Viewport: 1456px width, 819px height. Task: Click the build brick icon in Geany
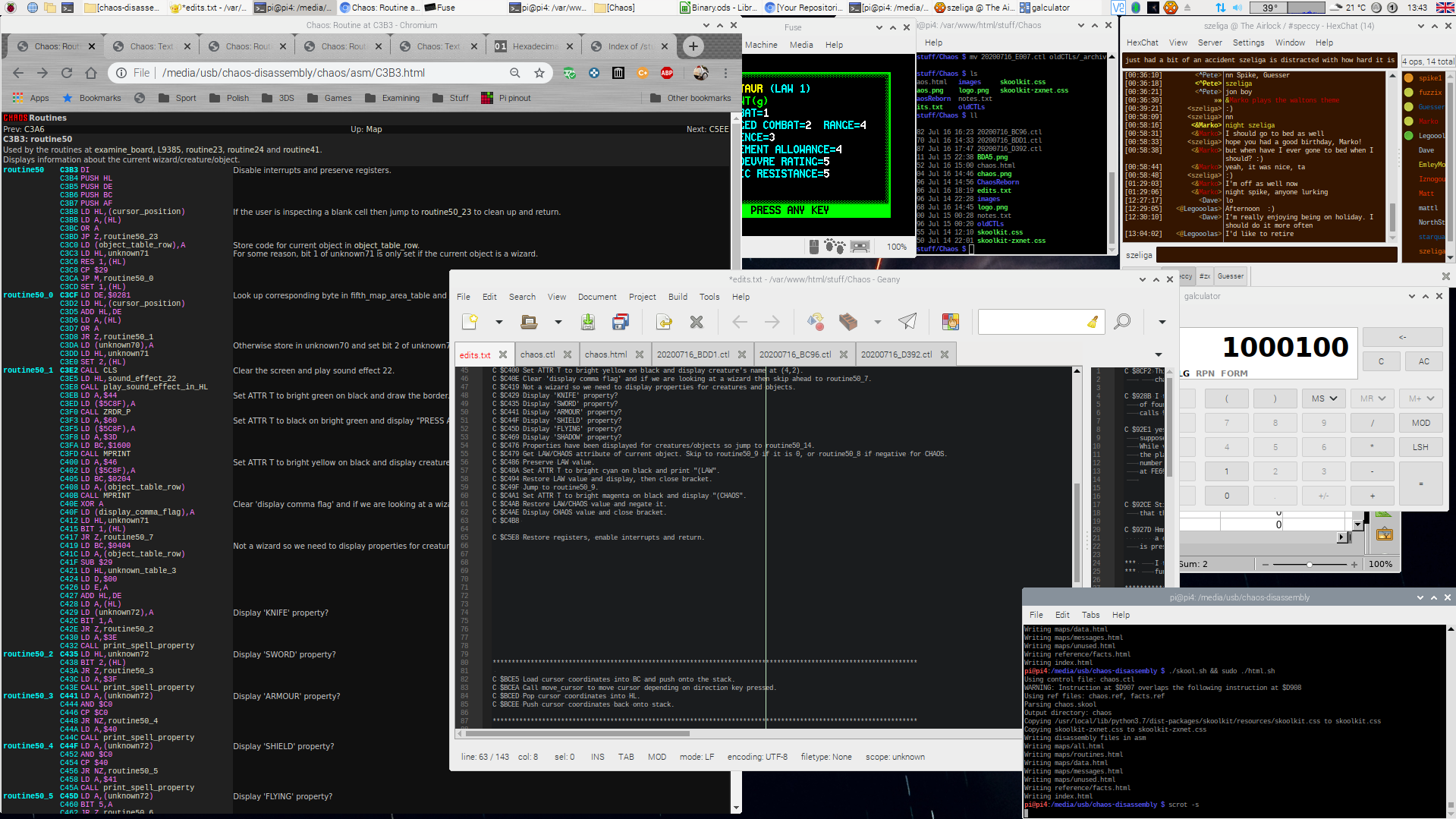point(847,322)
